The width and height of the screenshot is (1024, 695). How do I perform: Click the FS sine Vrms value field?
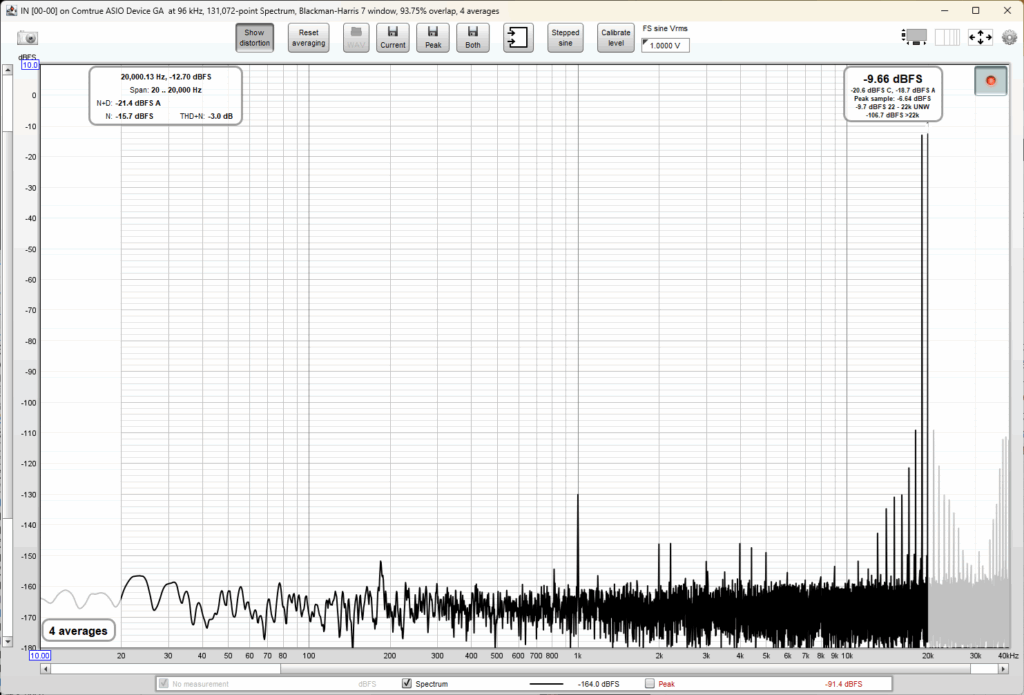pos(665,46)
